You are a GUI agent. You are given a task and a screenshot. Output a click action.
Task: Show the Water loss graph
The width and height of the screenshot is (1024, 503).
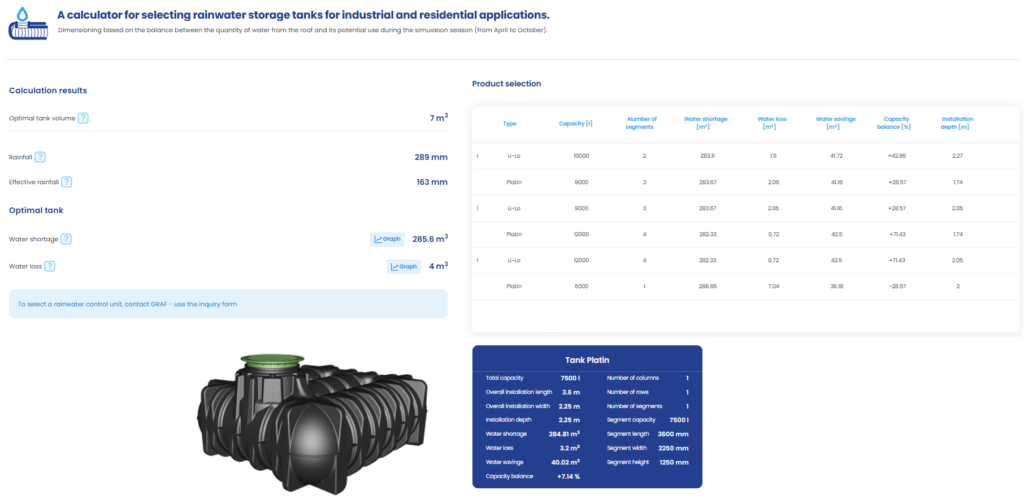tap(404, 267)
